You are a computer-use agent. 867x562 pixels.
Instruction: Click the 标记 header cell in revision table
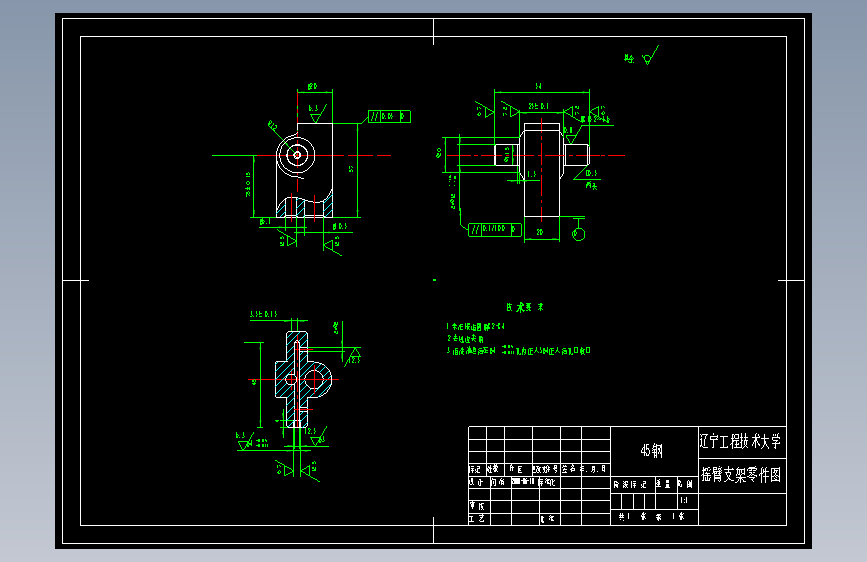click(x=477, y=469)
